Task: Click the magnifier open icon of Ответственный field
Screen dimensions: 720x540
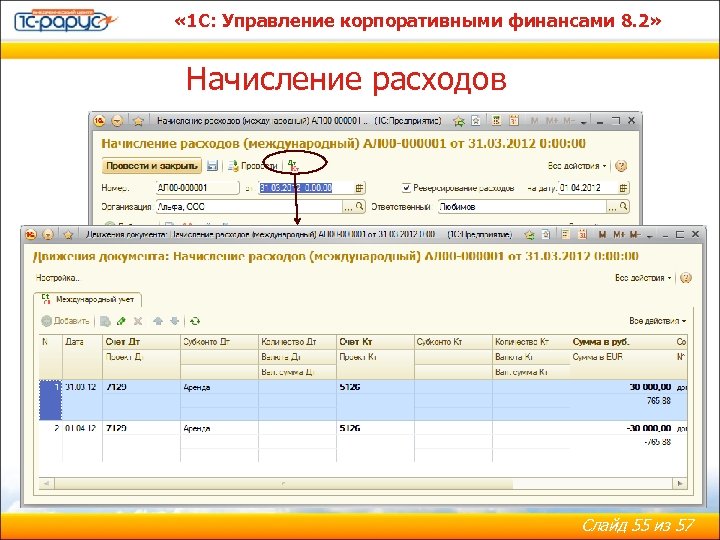Action: pyautogui.click(x=623, y=207)
